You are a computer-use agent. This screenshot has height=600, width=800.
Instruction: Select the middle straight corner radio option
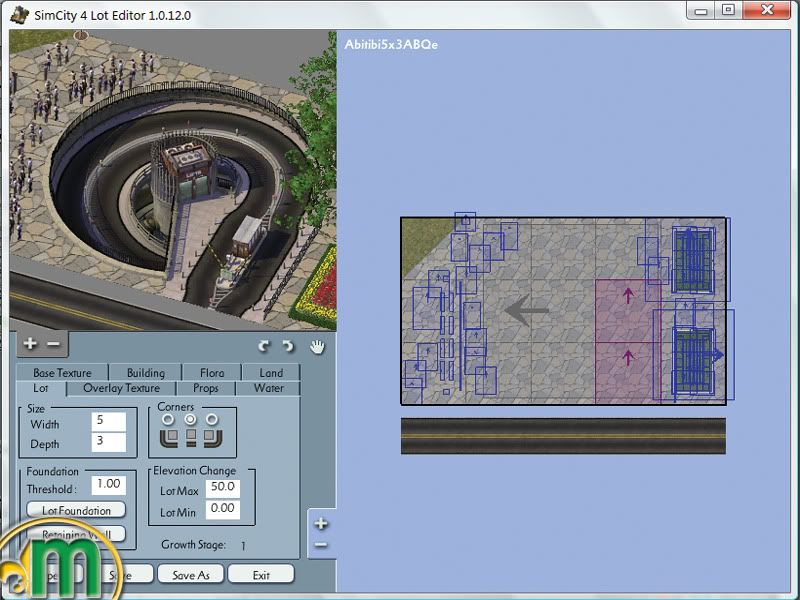pos(190,420)
